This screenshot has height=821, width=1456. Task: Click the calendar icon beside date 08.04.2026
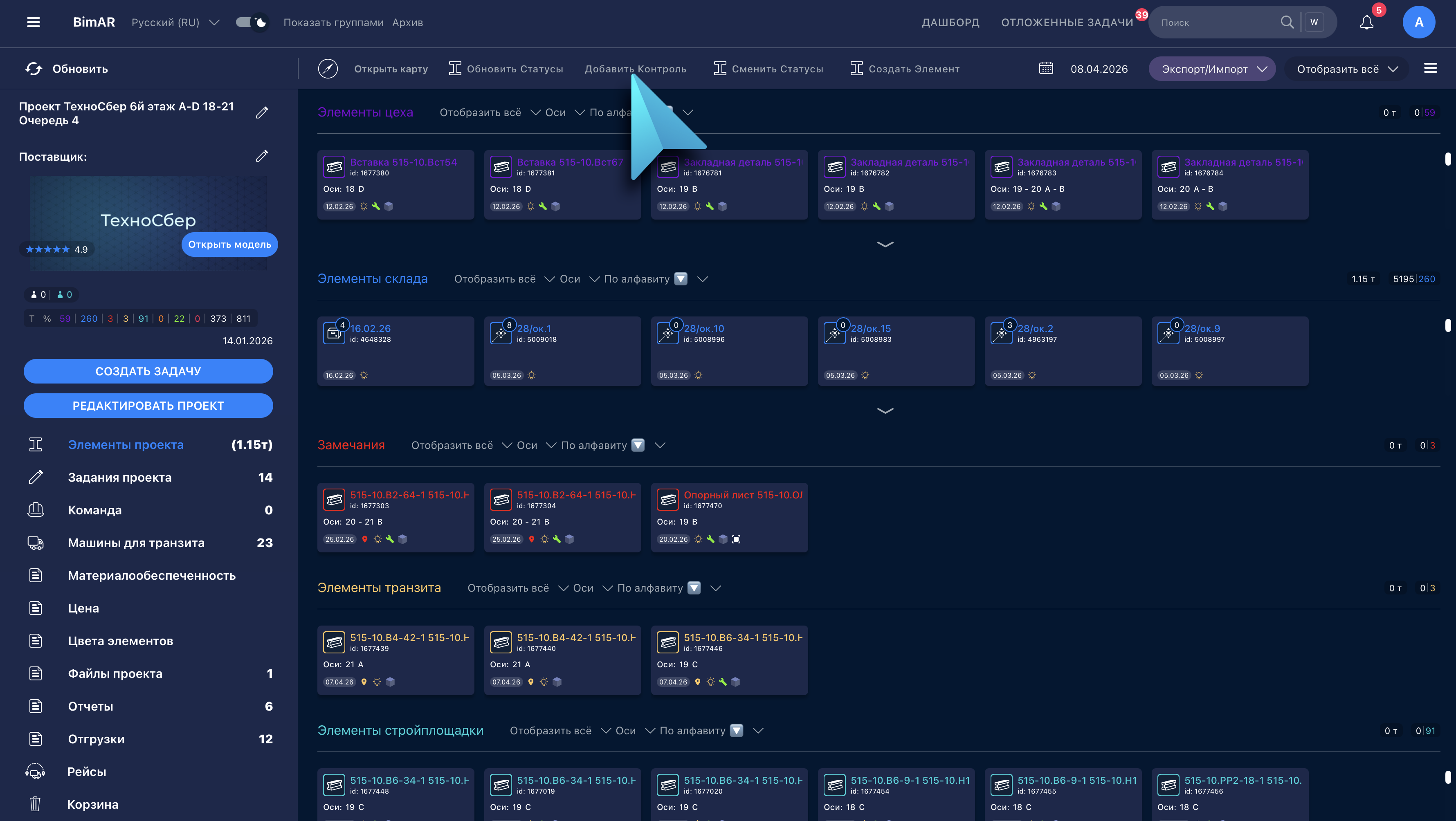[x=1046, y=68]
